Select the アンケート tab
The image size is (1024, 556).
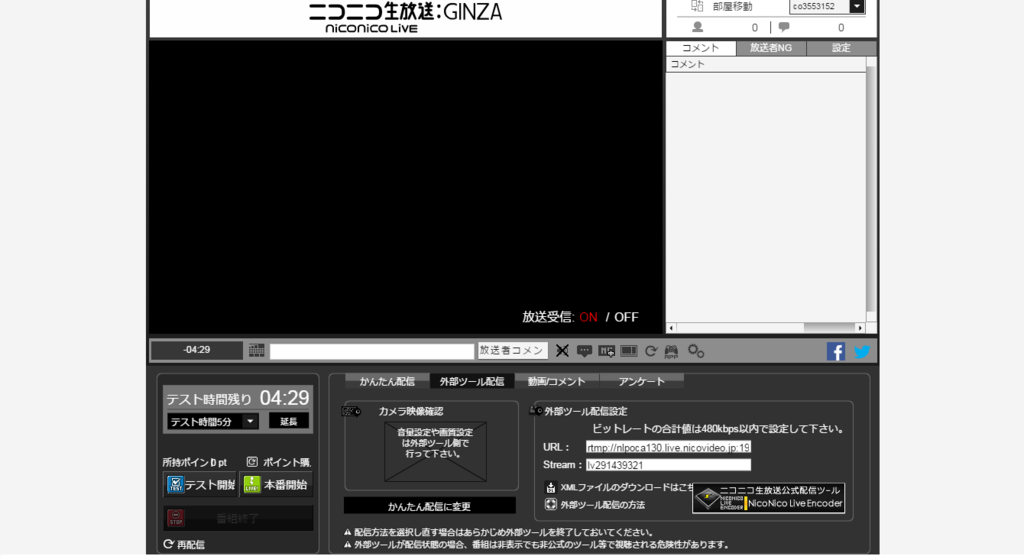click(641, 382)
